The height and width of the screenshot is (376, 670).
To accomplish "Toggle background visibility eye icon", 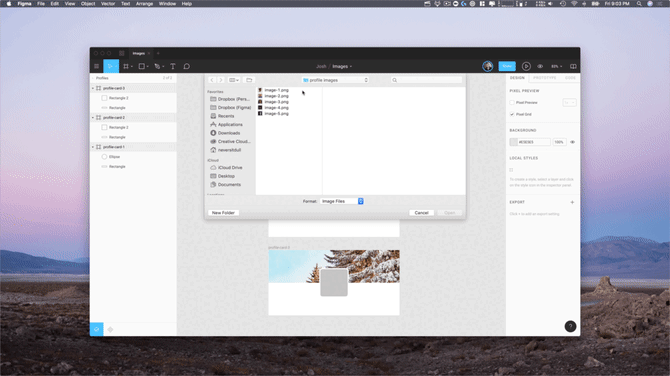I will click(572, 142).
